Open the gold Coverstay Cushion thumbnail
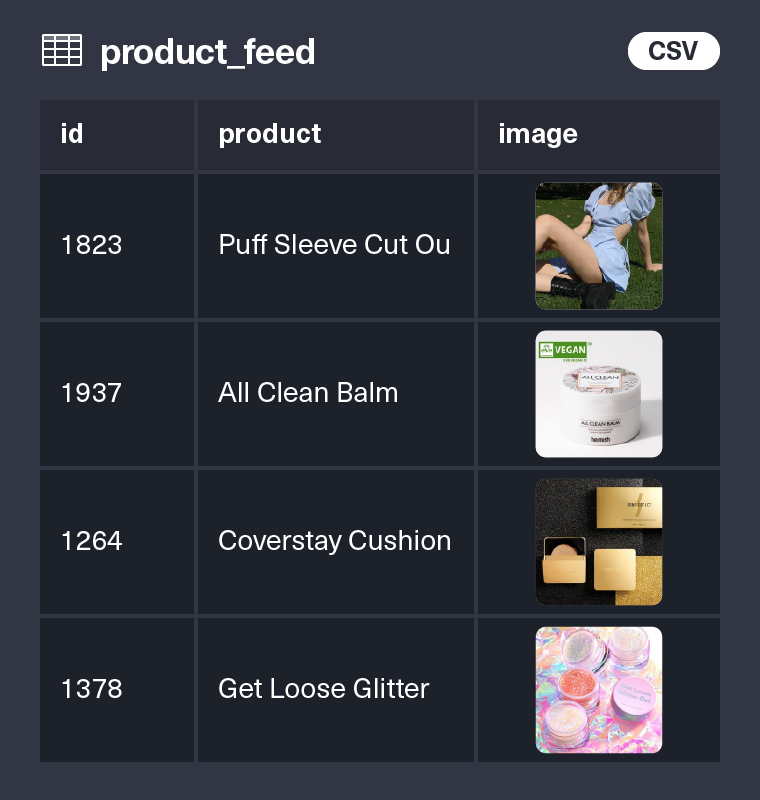Image resolution: width=760 pixels, height=800 pixels. [x=599, y=541]
